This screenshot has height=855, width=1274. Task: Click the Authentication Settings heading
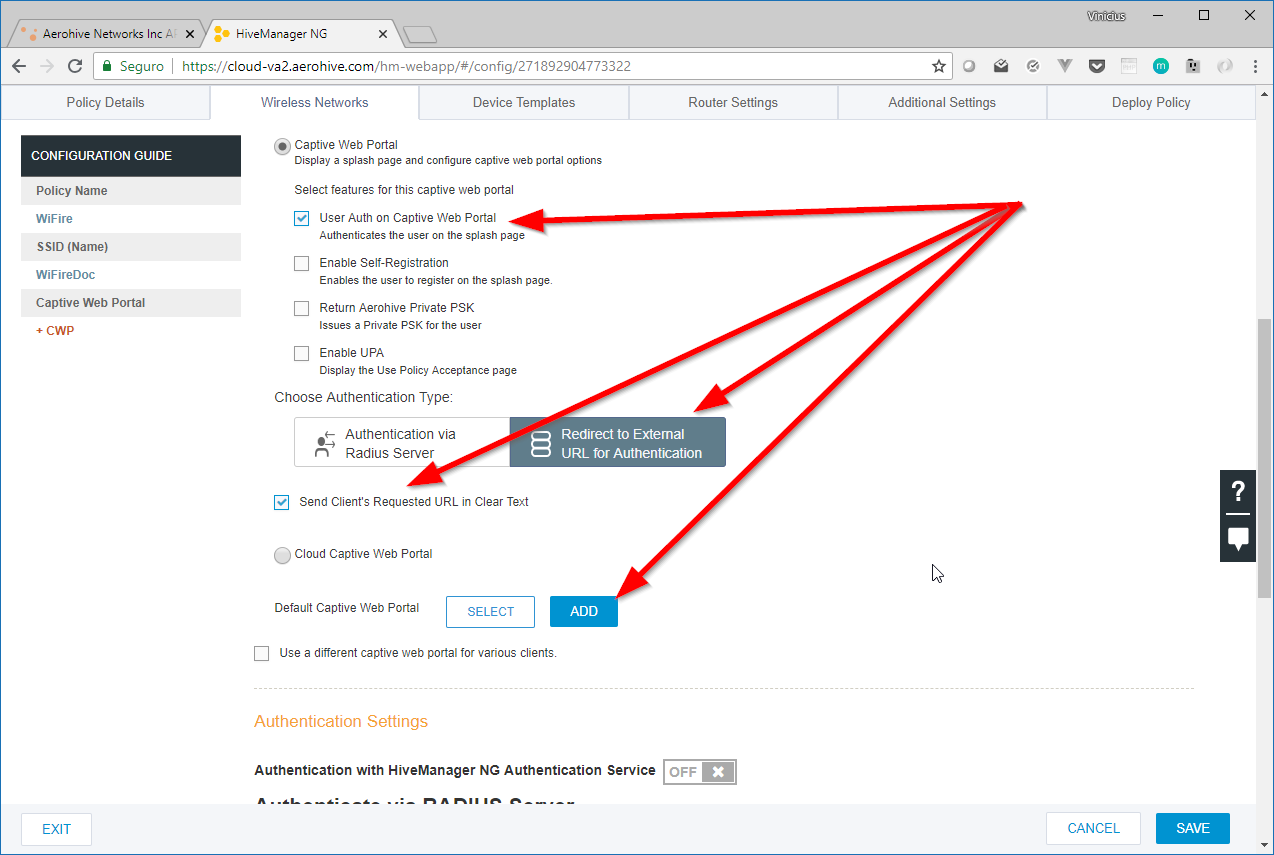(341, 721)
